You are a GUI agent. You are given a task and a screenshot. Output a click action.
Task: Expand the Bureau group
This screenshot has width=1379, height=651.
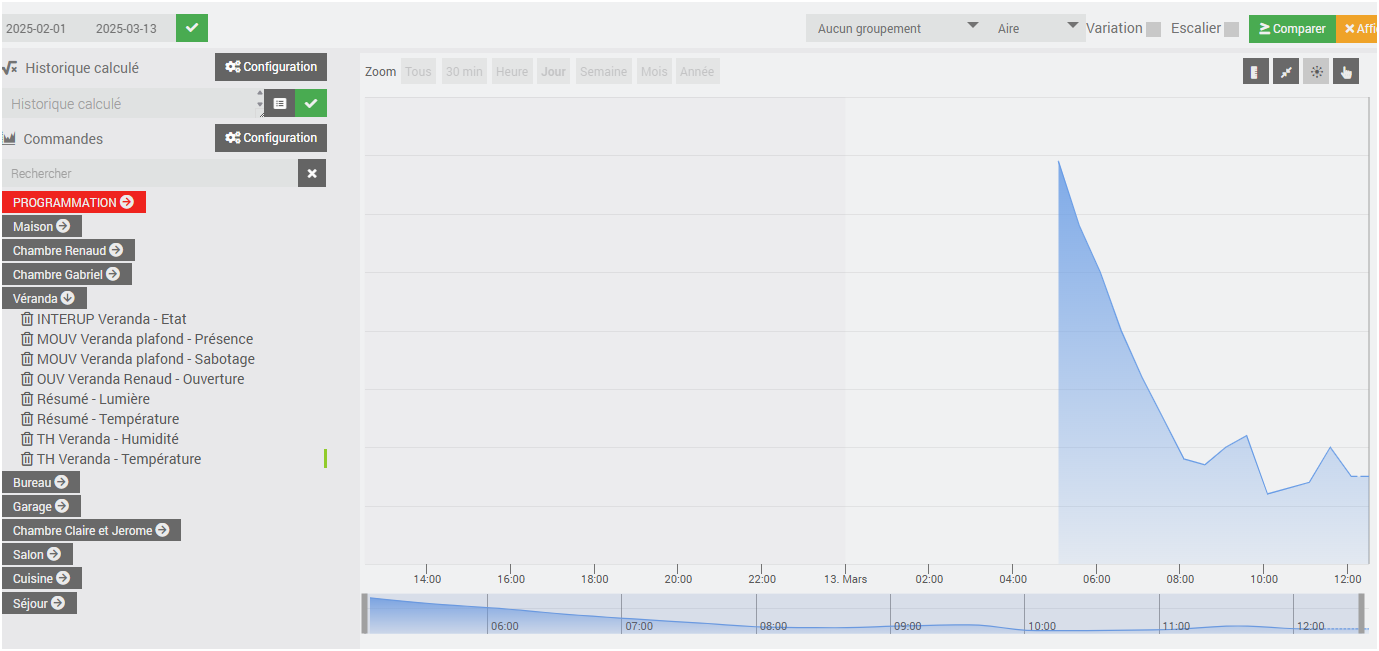(x=41, y=482)
